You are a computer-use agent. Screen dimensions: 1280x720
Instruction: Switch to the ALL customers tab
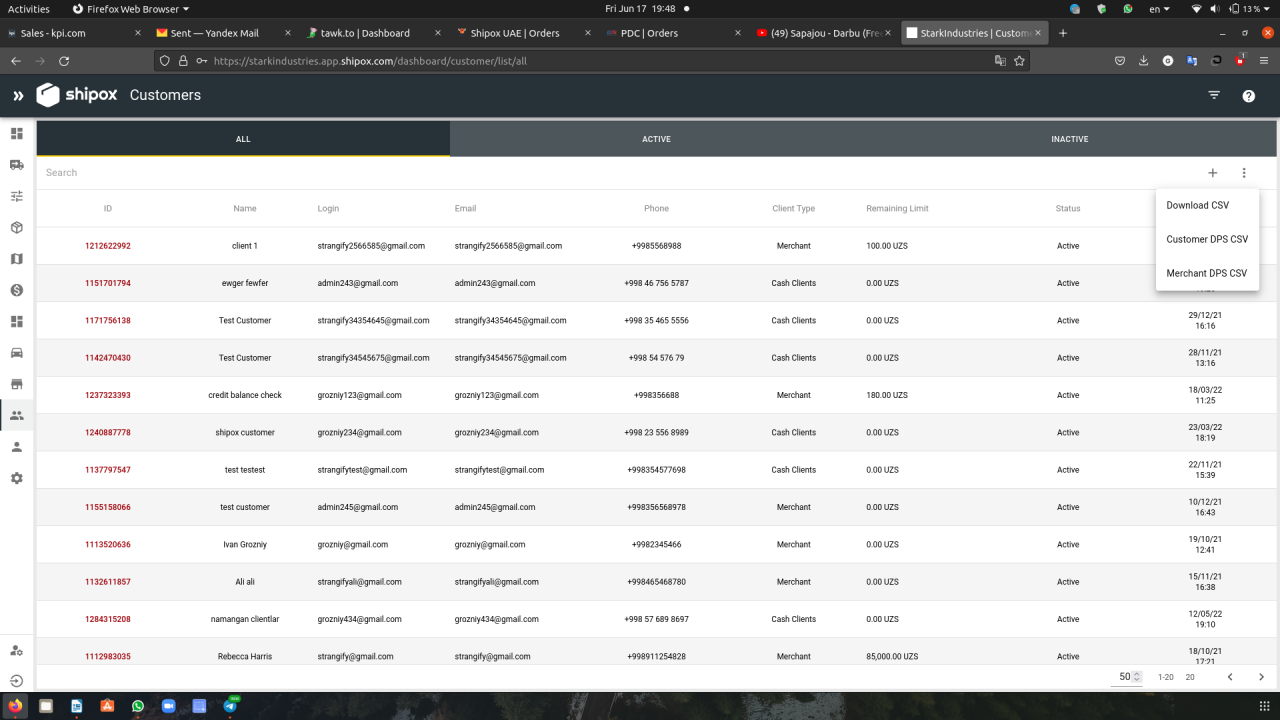point(243,139)
